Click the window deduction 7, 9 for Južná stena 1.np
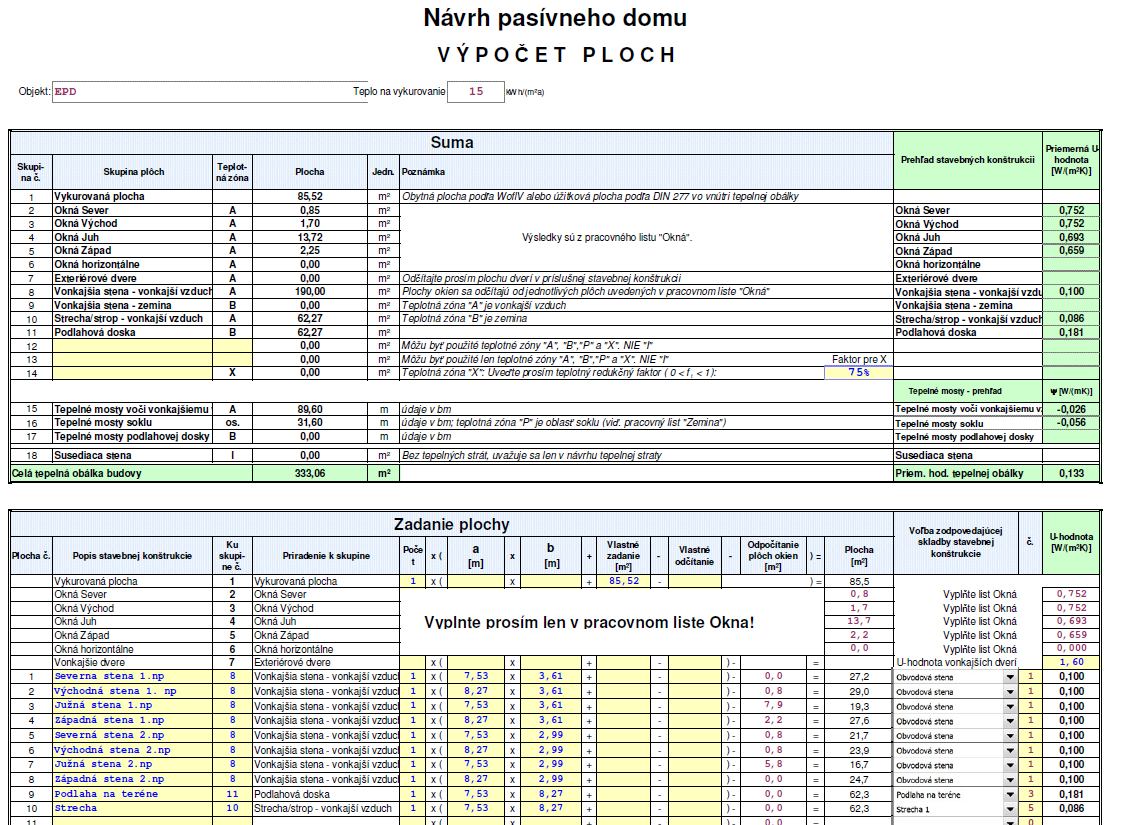The image size is (1124, 825). tap(773, 705)
